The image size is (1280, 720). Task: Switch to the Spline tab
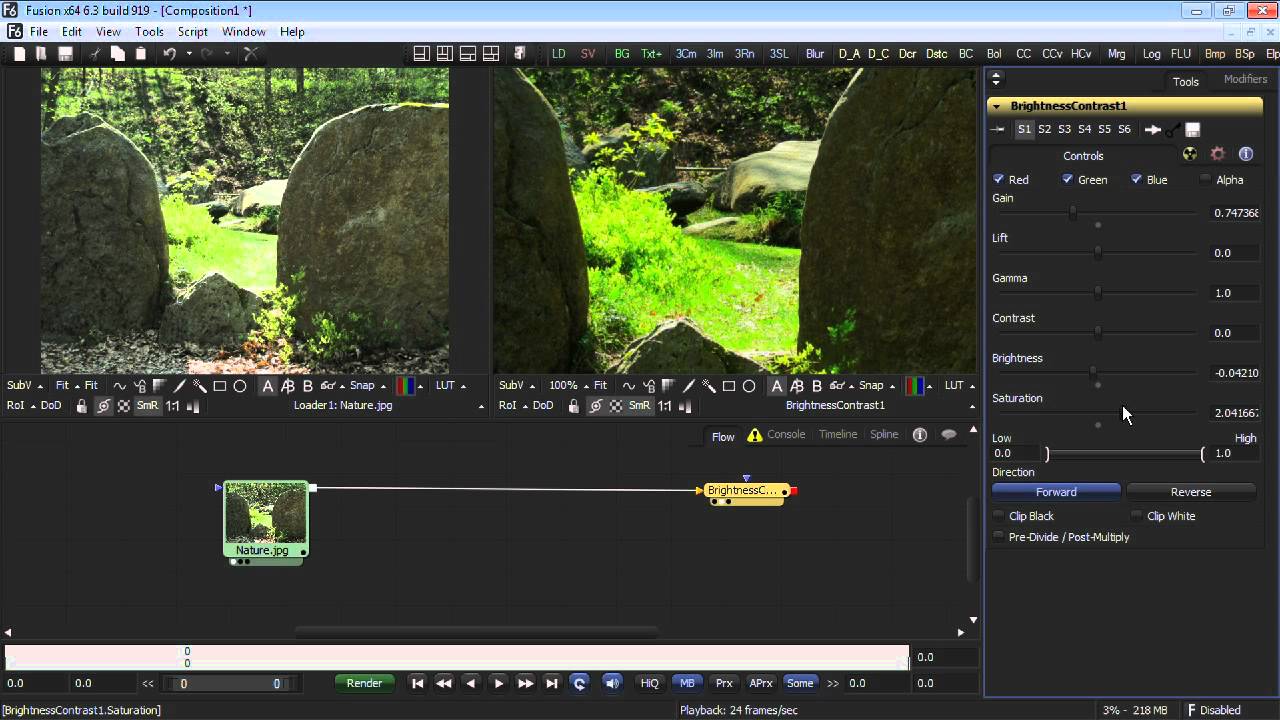point(884,434)
